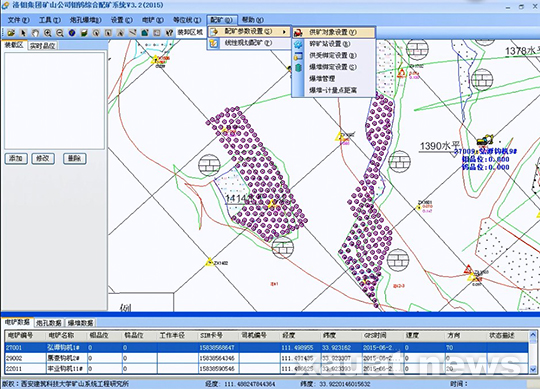The image size is (540, 389).
Task: Switch to the 爆堆数据 tab
Action: coord(80,323)
